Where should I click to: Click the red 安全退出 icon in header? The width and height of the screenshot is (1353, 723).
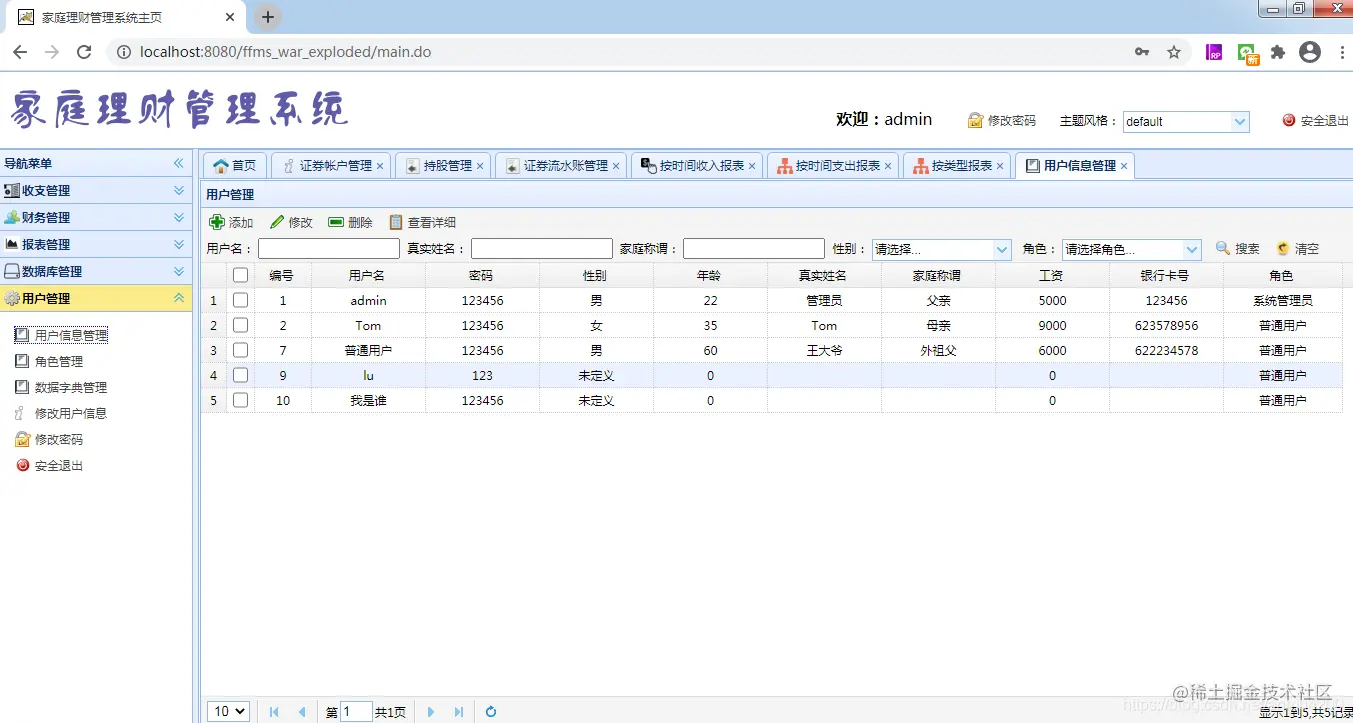[x=1289, y=120]
